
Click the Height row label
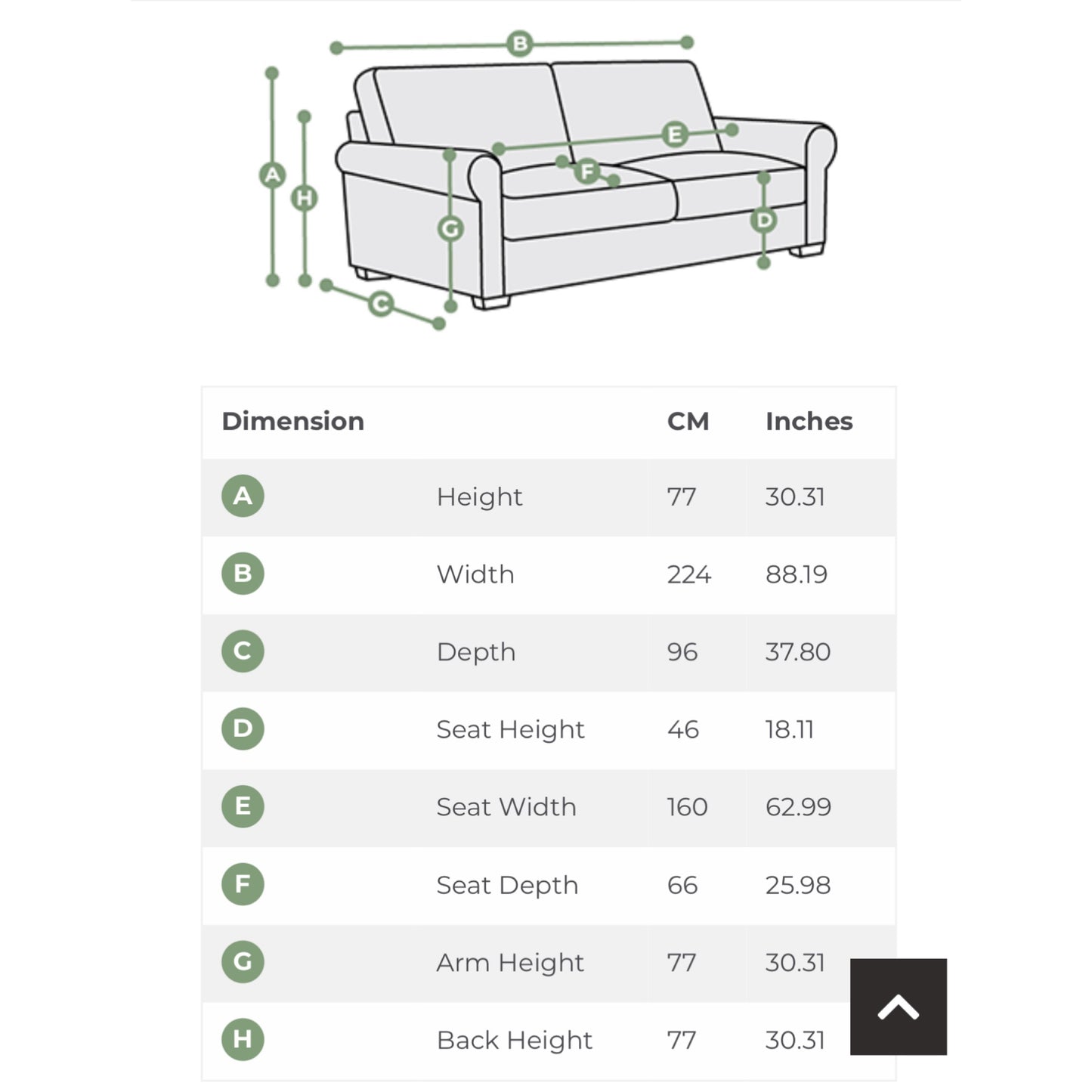[480, 497]
